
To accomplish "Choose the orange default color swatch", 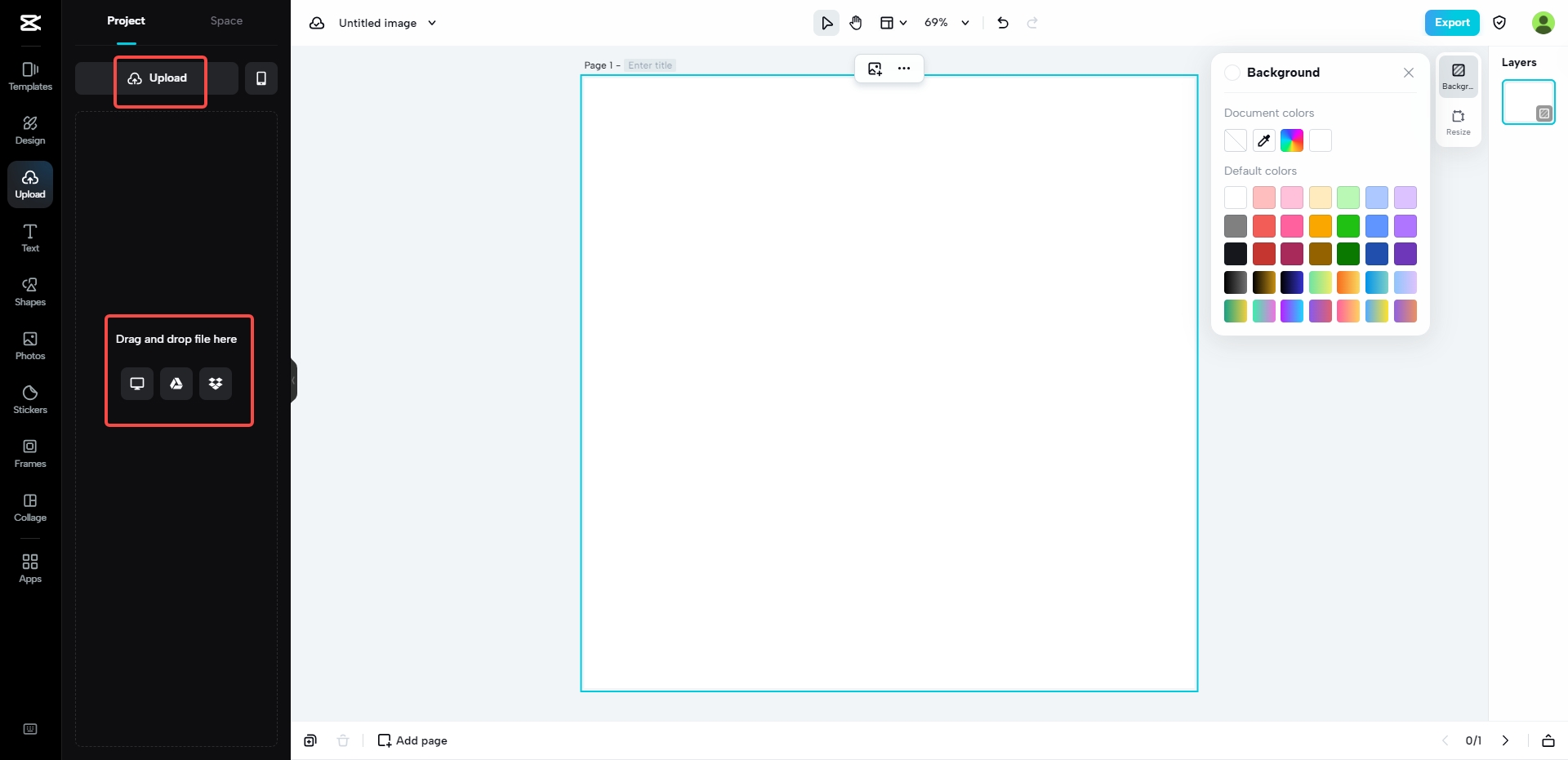I will [1321, 226].
